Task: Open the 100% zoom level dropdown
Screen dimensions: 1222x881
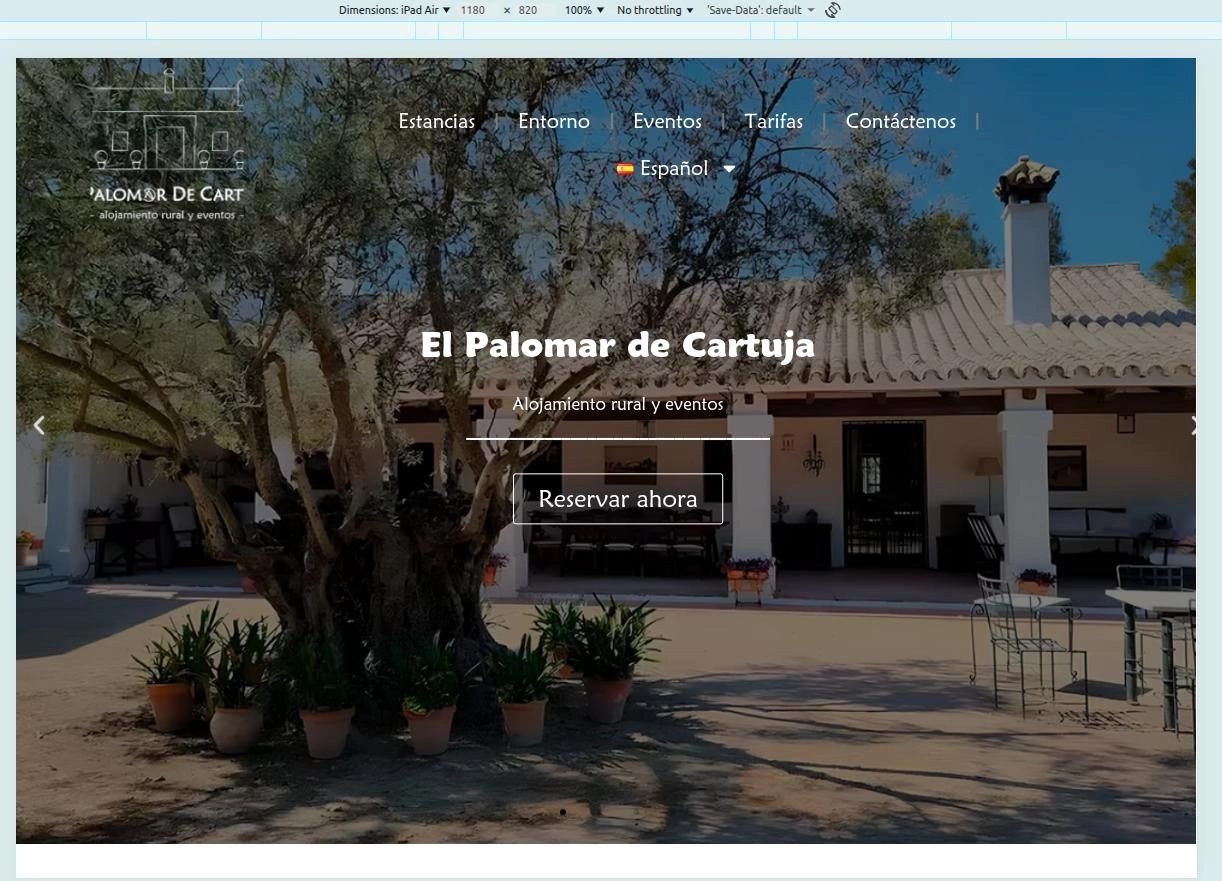Action: [x=584, y=10]
